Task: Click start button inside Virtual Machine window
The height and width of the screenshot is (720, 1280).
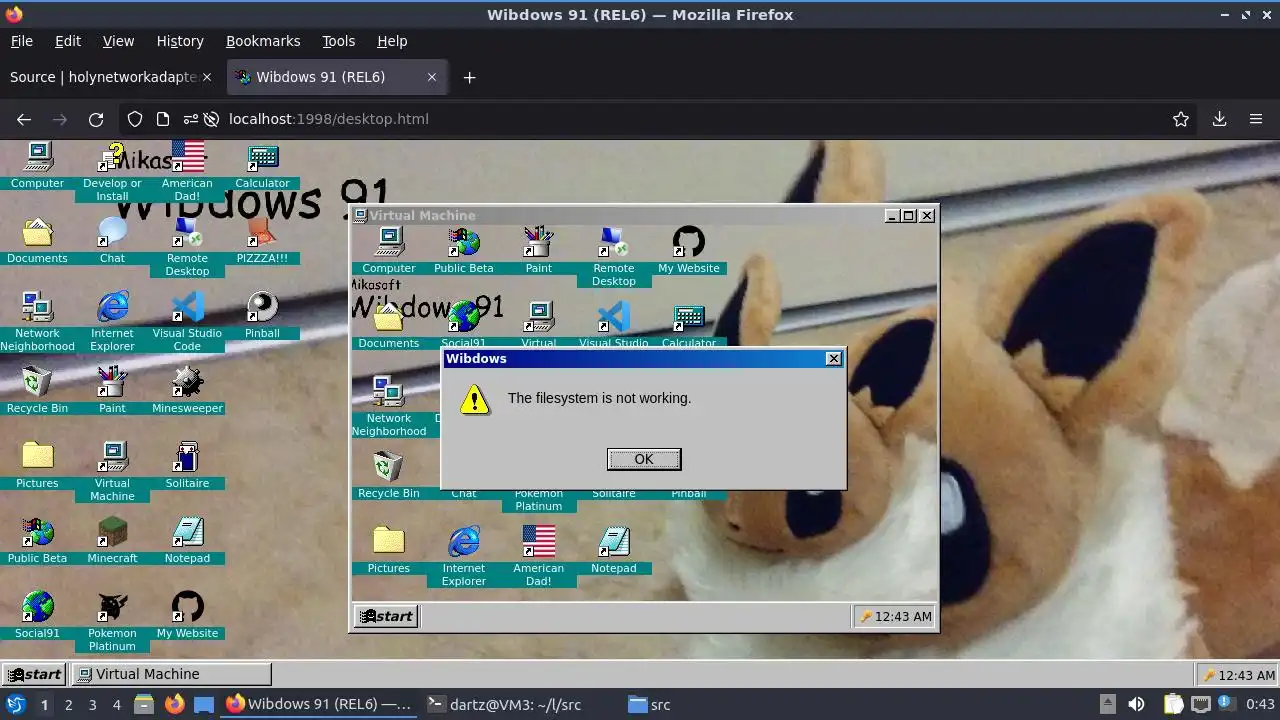Action: [x=386, y=616]
